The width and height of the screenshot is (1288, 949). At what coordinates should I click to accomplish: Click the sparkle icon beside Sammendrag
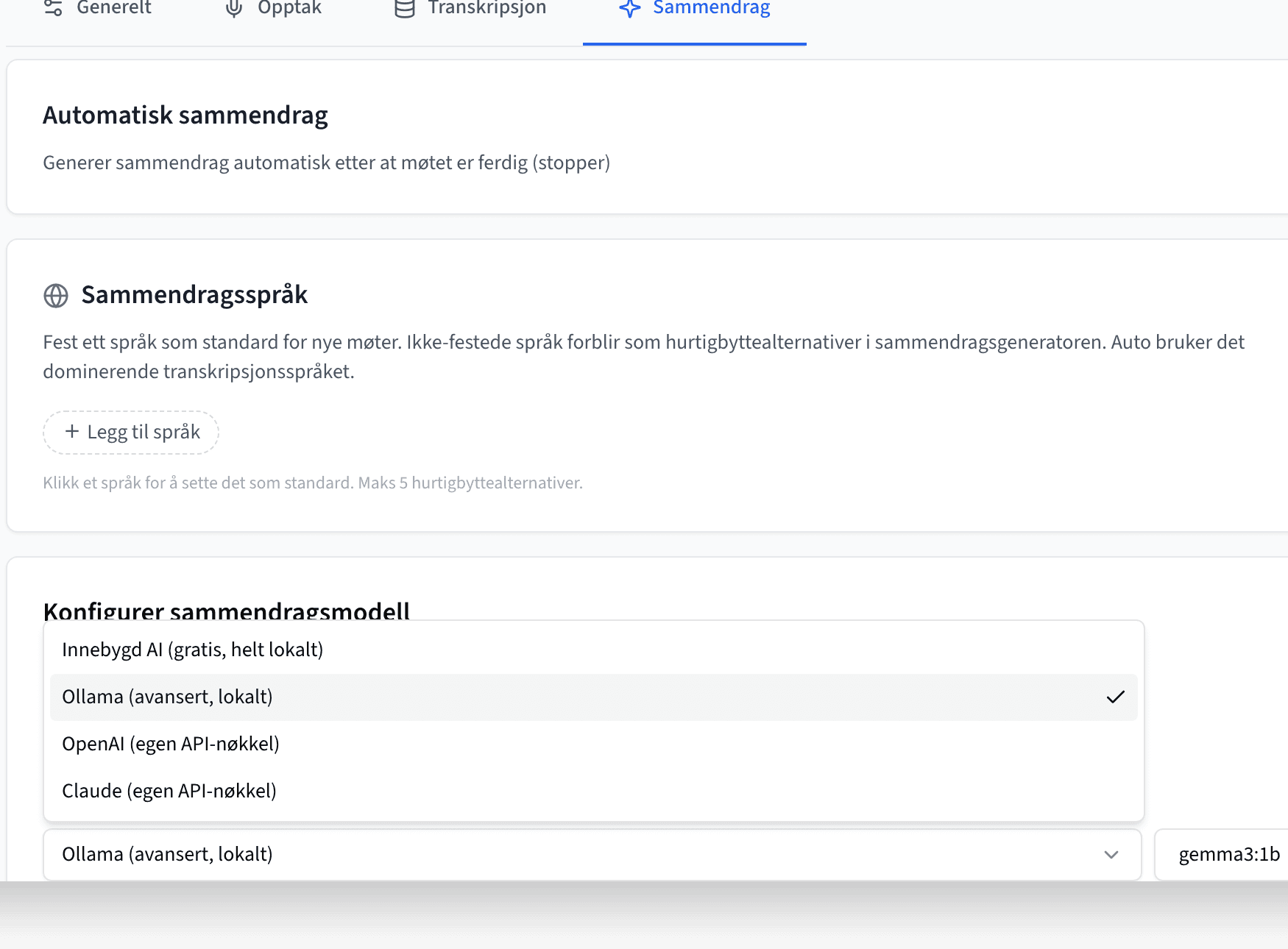click(x=630, y=8)
